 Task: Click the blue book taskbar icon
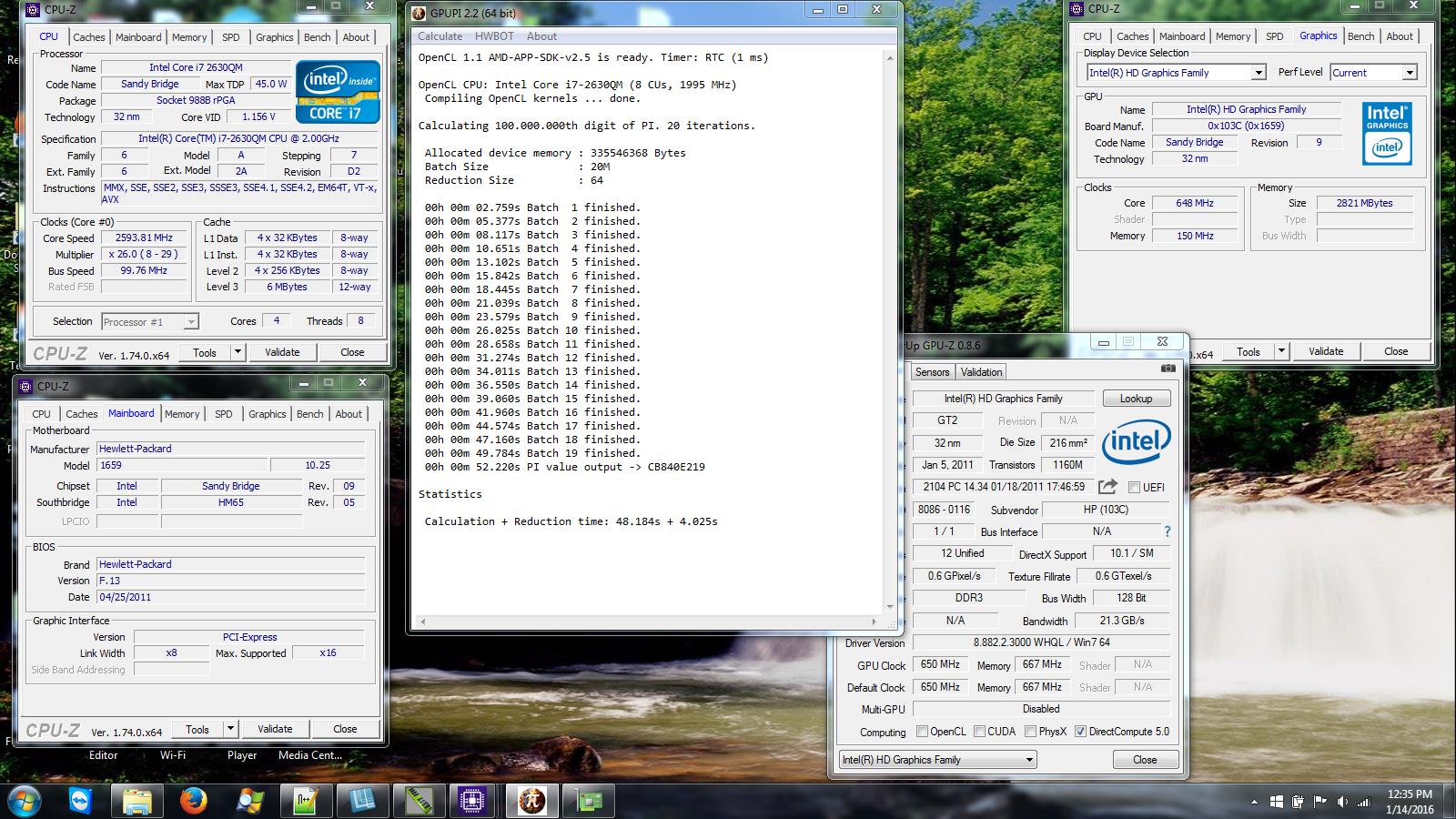(x=362, y=801)
